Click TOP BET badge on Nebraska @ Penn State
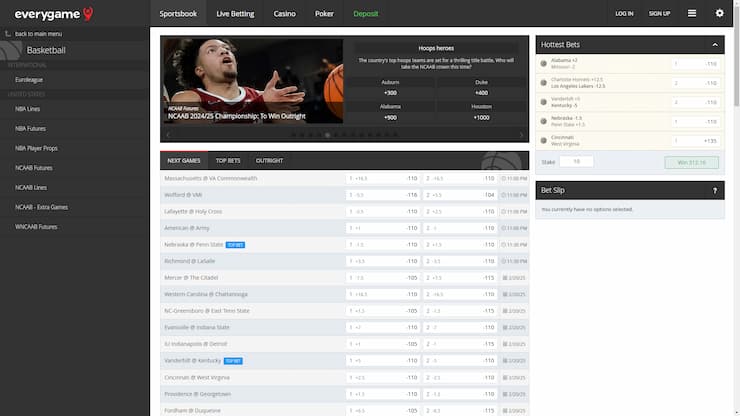740x416 pixels. (x=235, y=245)
